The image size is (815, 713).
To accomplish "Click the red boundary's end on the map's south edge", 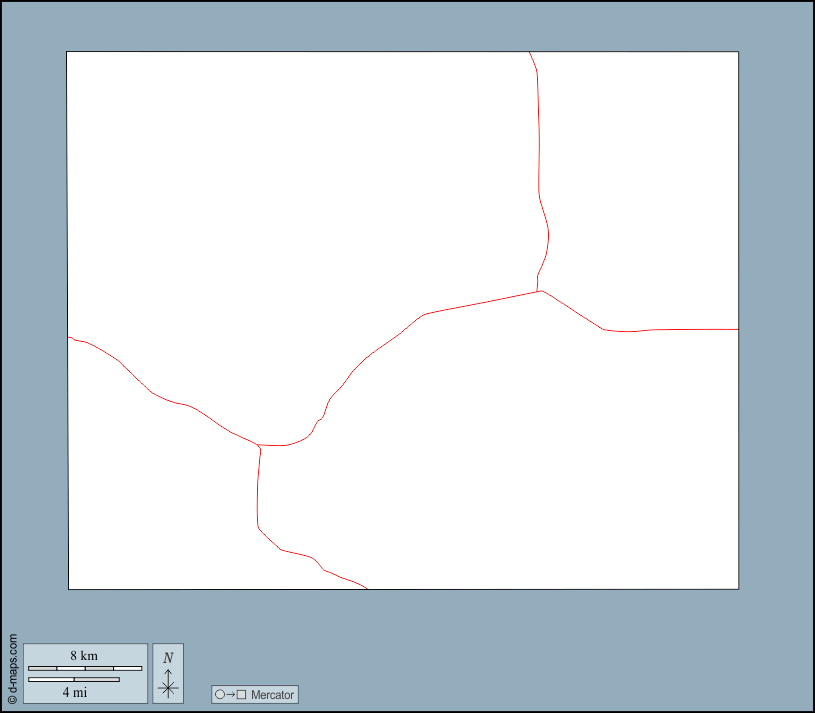I will tap(367, 589).
